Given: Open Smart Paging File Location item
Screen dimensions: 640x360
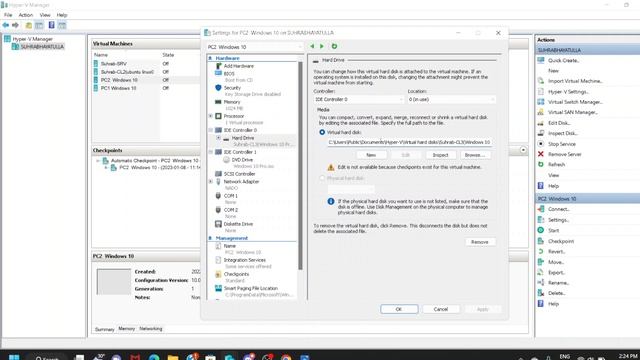Looking at the screenshot, I should pos(251,289).
